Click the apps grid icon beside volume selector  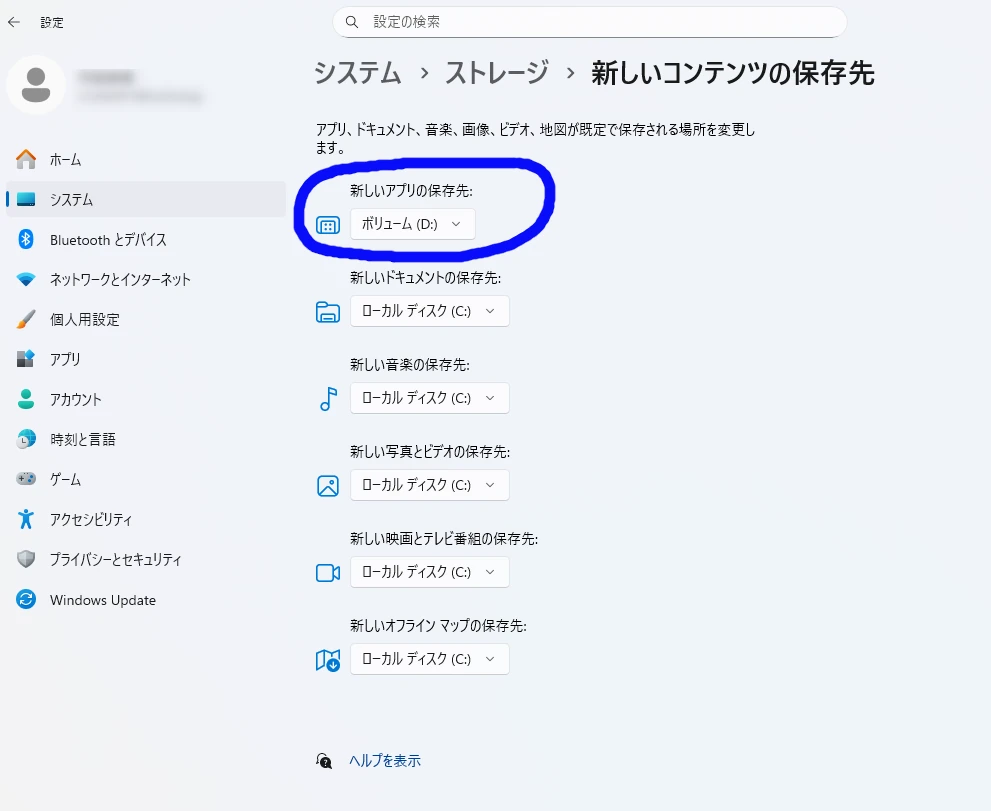(x=327, y=224)
